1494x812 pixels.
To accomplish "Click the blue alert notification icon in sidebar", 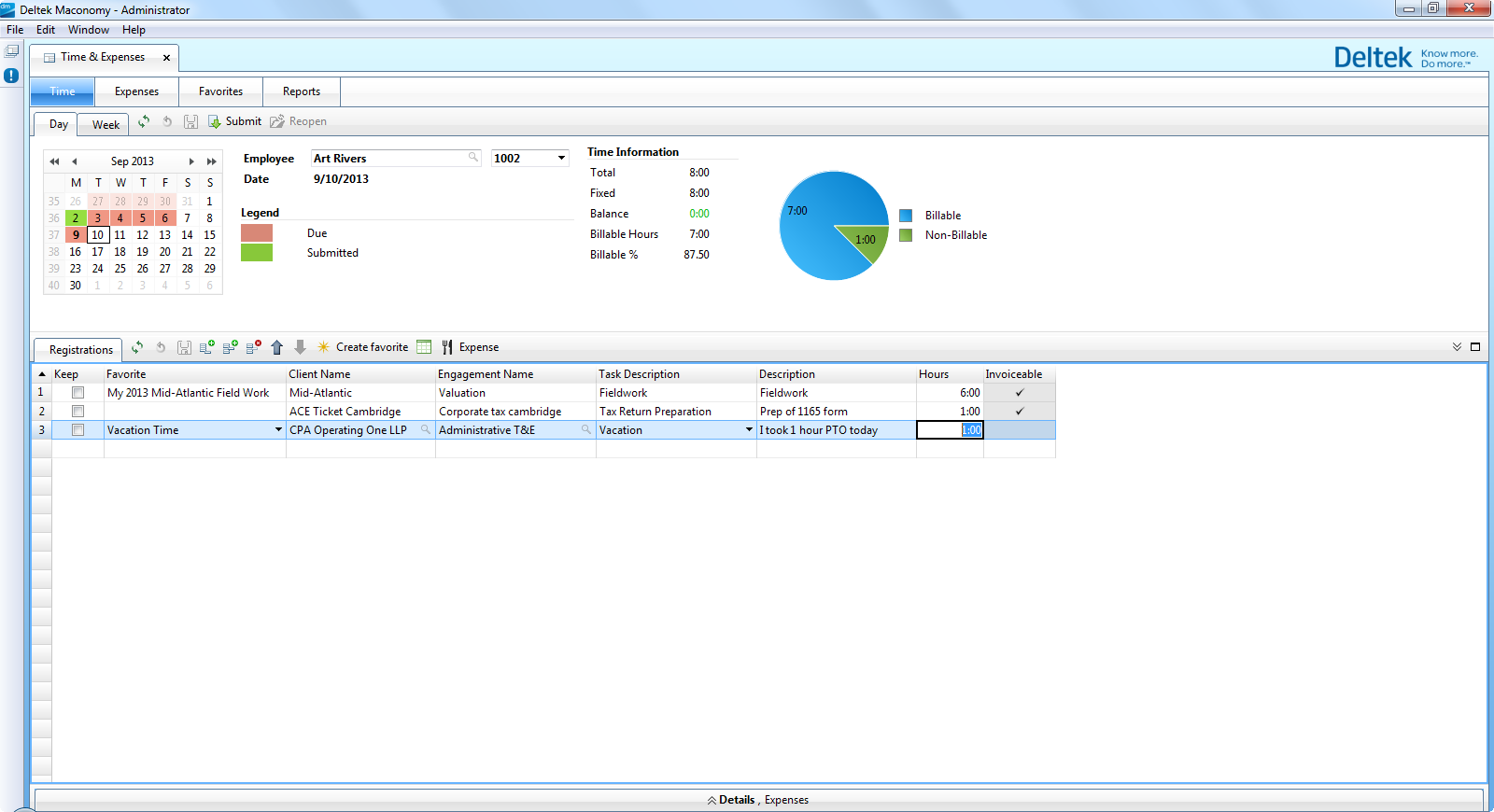I will coord(11,76).
